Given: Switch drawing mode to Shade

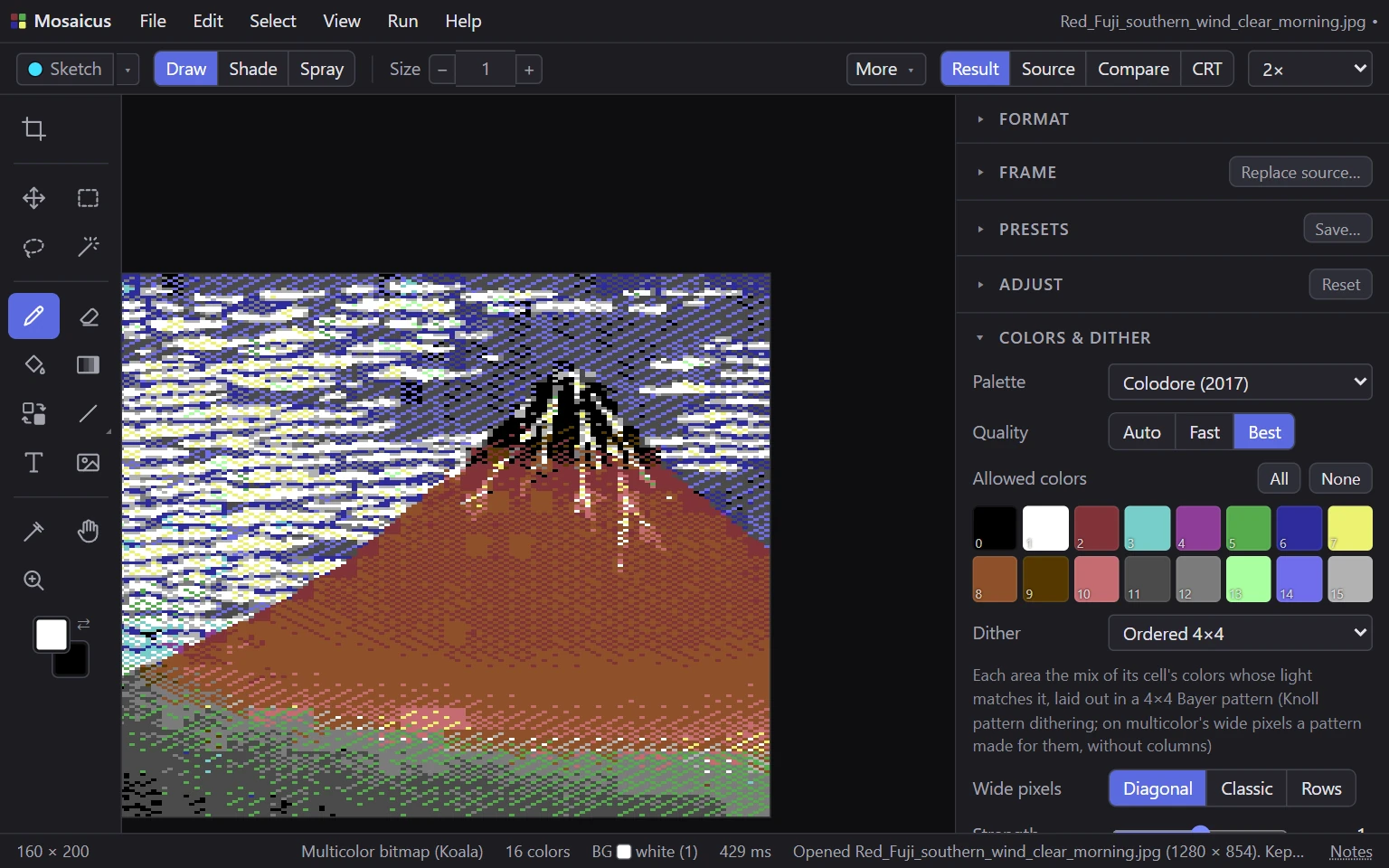Looking at the screenshot, I should pos(252,69).
